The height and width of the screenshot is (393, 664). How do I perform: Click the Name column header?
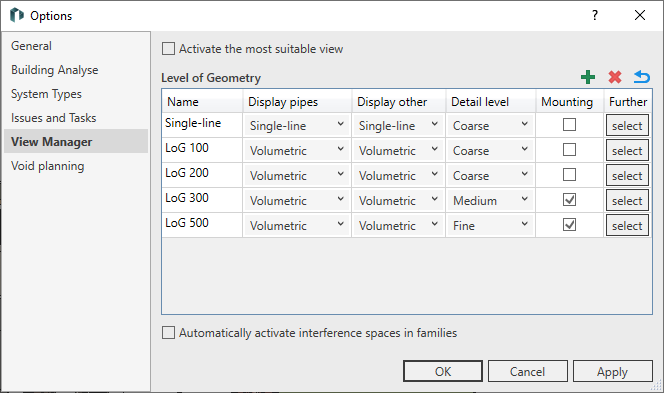202,102
